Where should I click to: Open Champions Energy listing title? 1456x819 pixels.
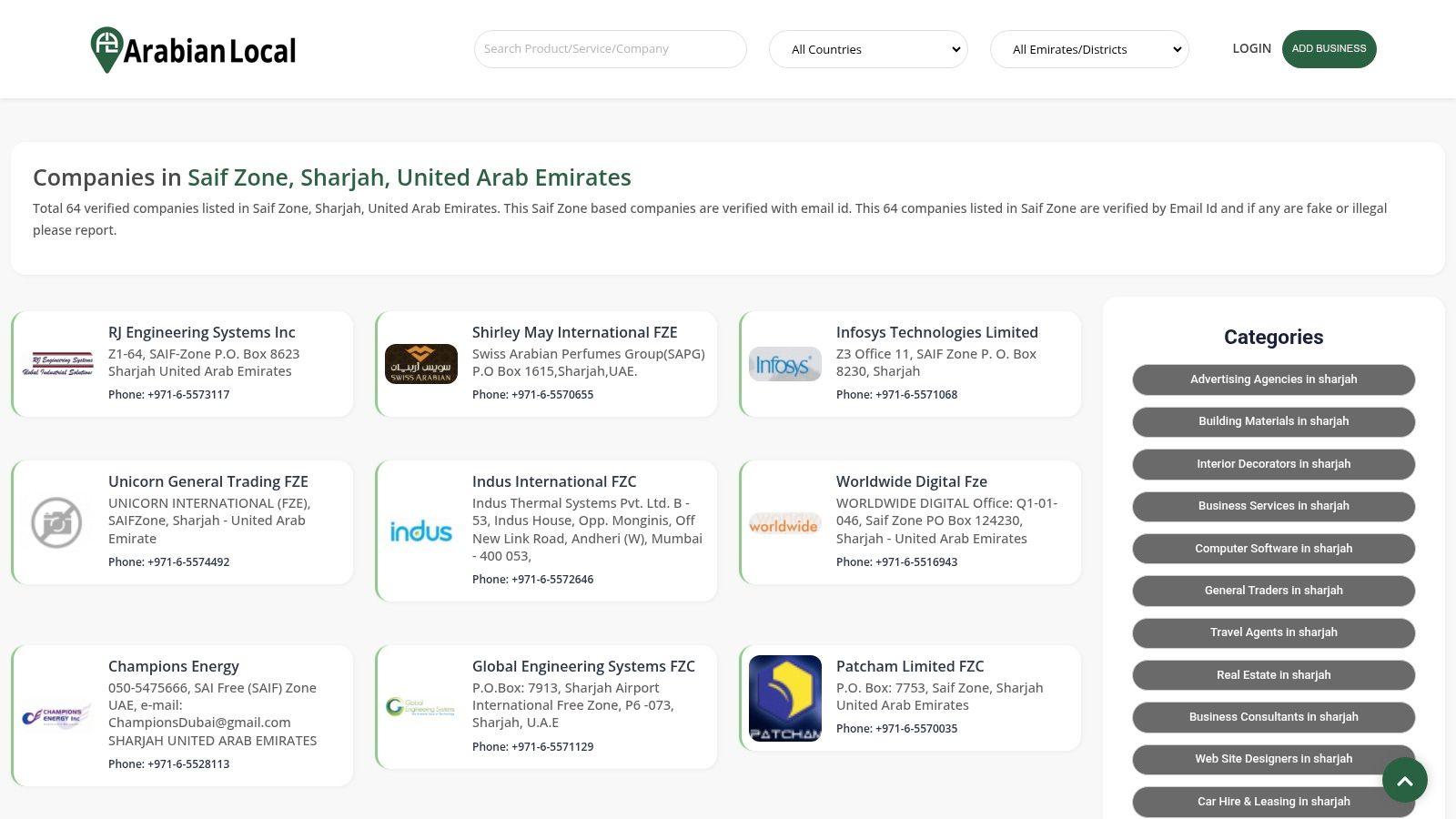tap(173, 666)
